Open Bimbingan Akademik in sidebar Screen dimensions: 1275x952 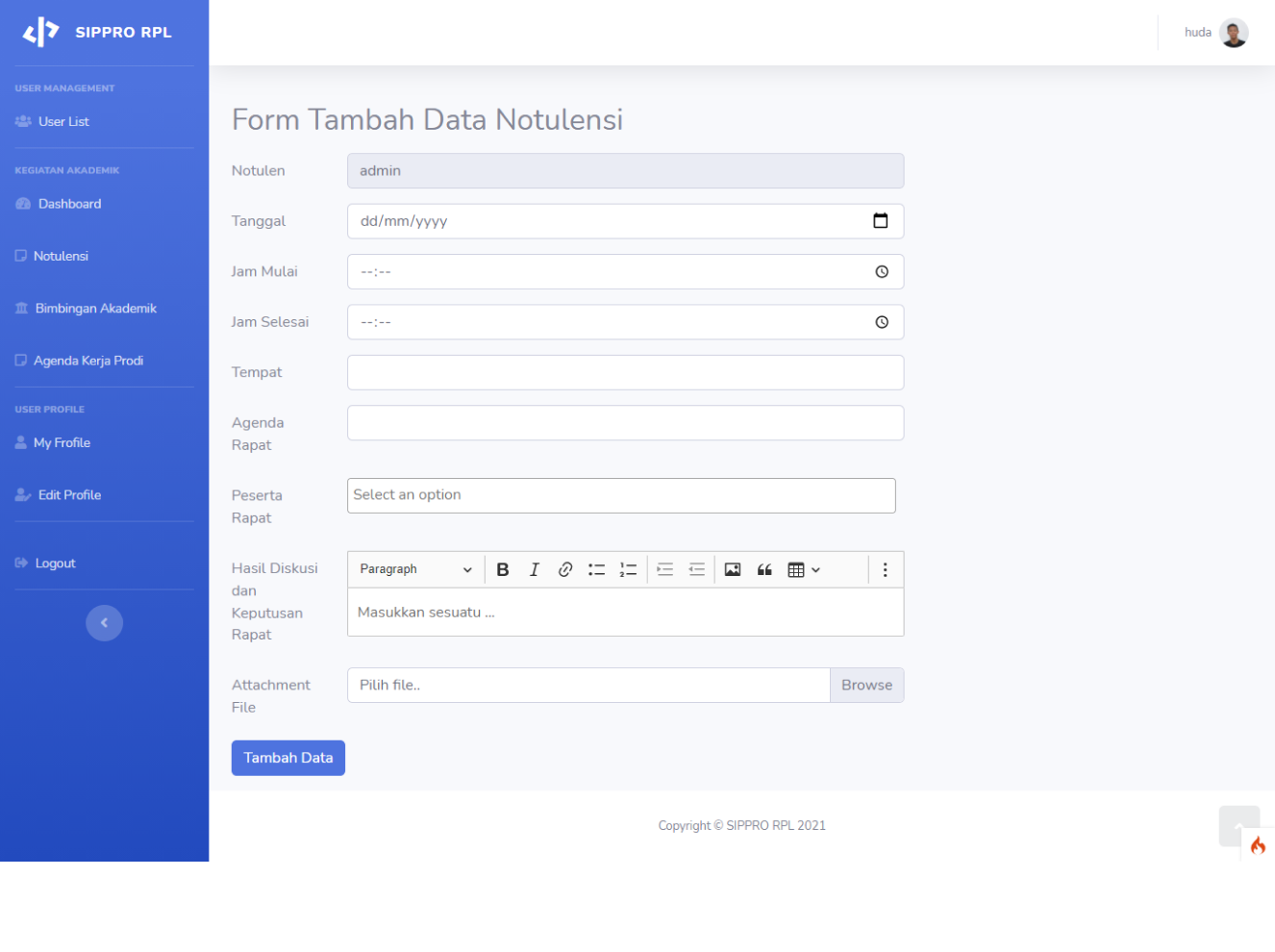[96, 309]
